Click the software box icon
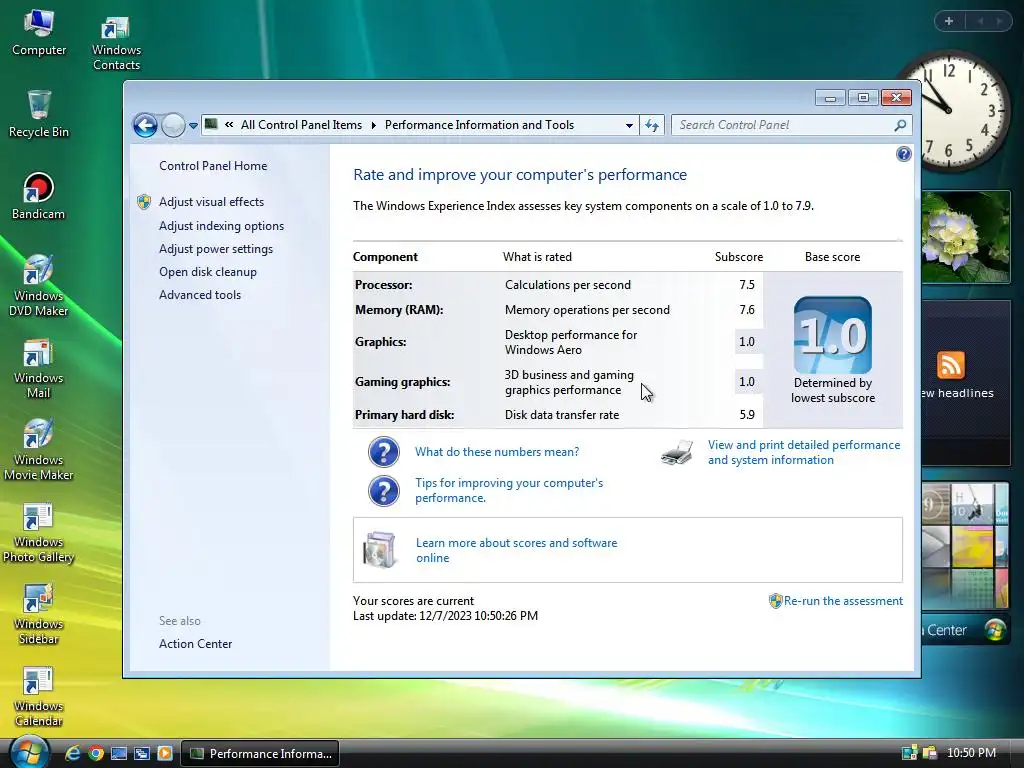Image resolution: width=1024 pixels, height=768 pixels. (x=380, y=550)
